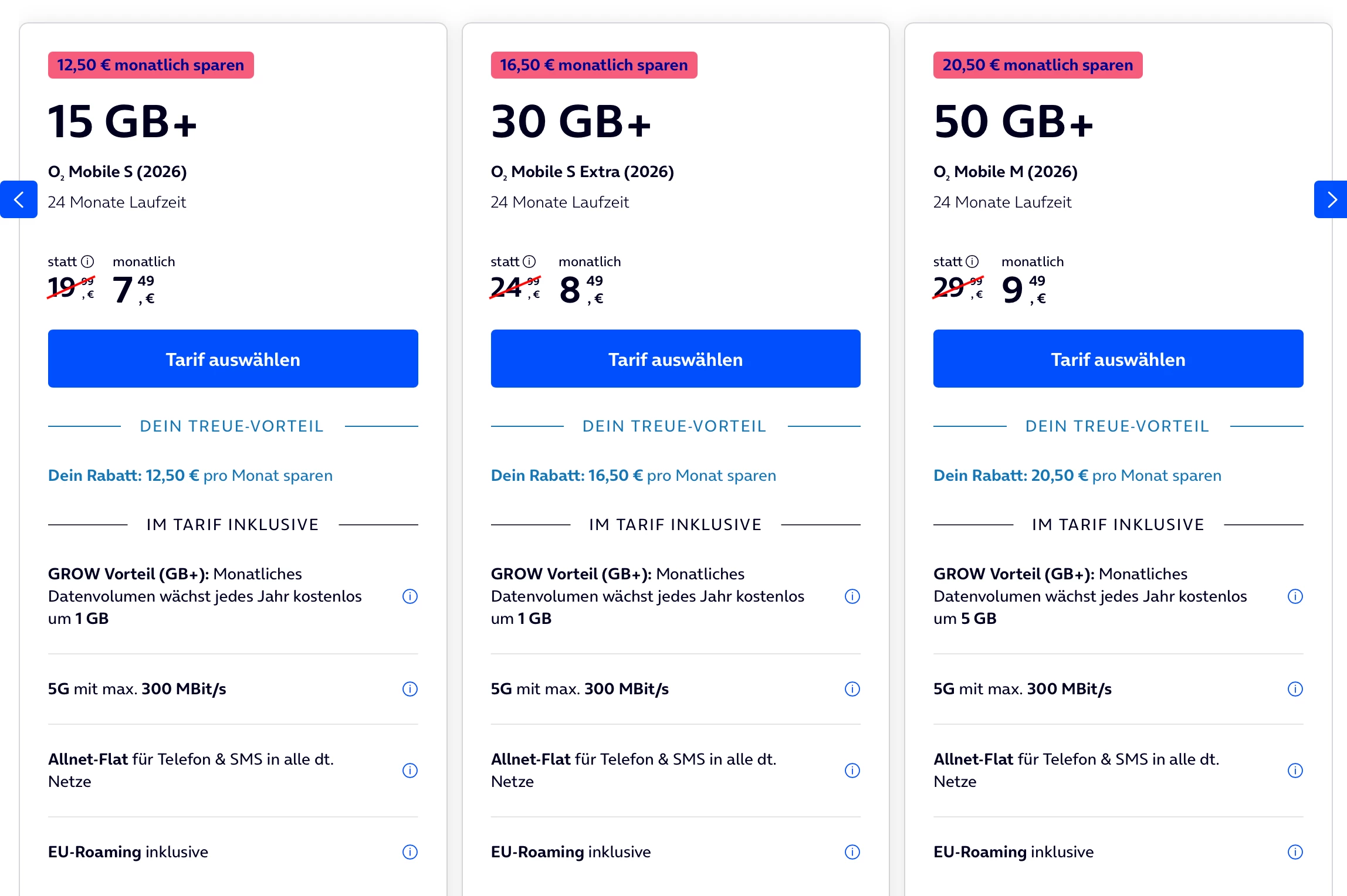Click the 12,50 € monatlich sparen badge
The image size is (1347, 896).
(x=151, y=65)
